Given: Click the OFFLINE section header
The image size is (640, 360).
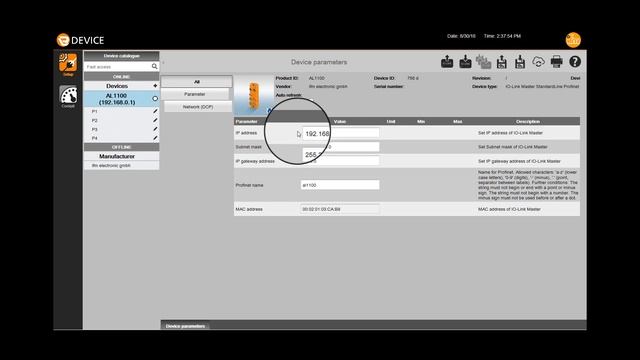Looking at the screenshot, I should 121,147.
